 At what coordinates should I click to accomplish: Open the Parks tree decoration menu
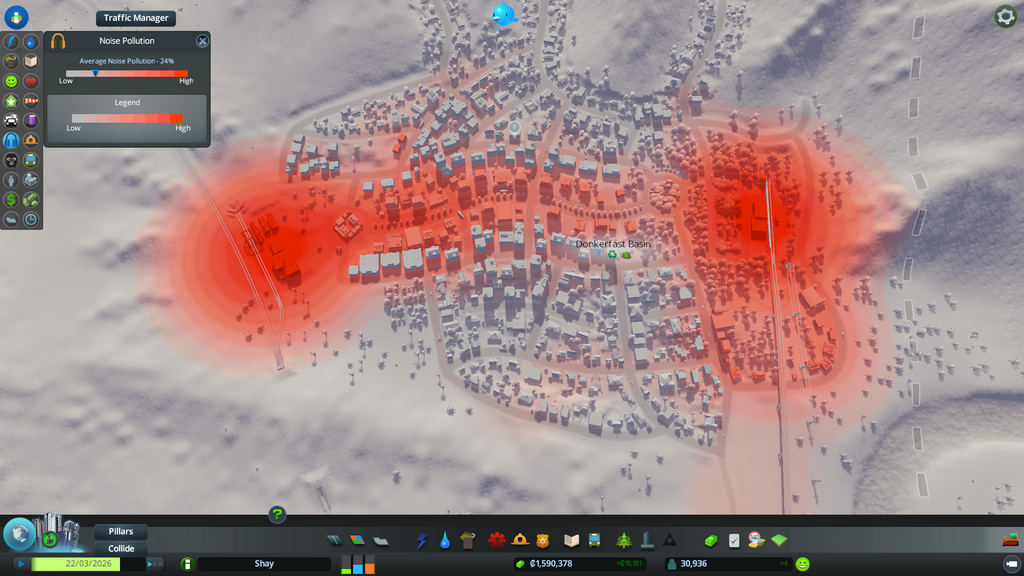[624, 540]
